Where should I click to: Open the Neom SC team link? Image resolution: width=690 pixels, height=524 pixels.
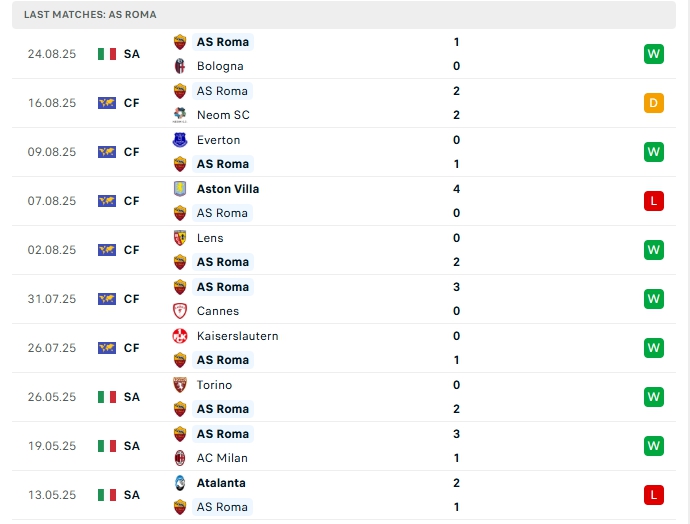coord(223,115)
